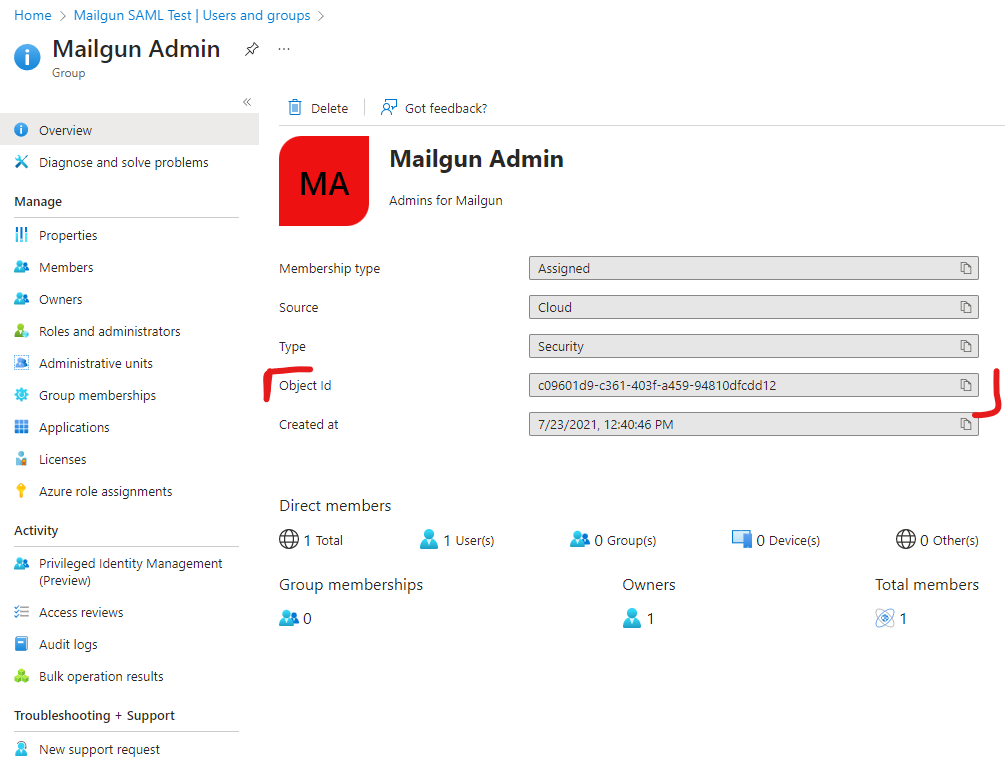
Task: Copy the Created at timestamp
Action: [965, 424]
